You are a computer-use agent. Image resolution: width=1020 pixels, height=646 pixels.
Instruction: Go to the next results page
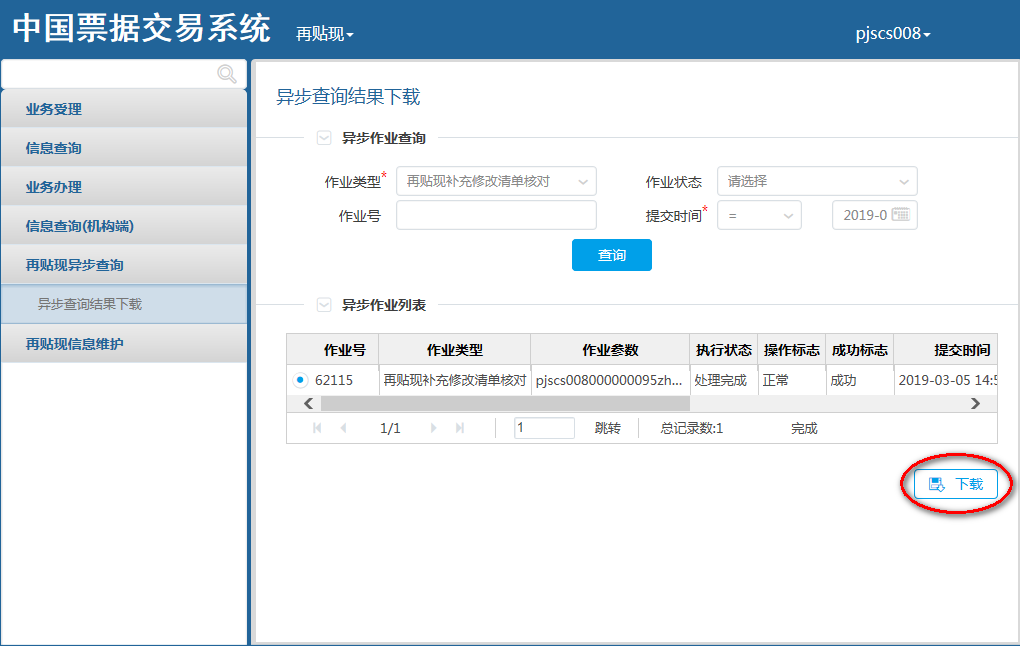pos(434,428)
